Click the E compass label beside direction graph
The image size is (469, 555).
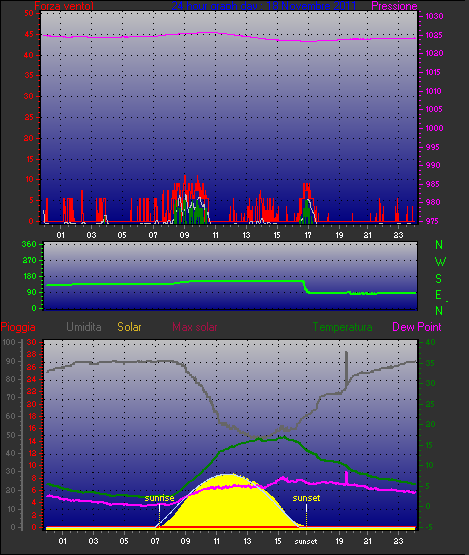438,294
